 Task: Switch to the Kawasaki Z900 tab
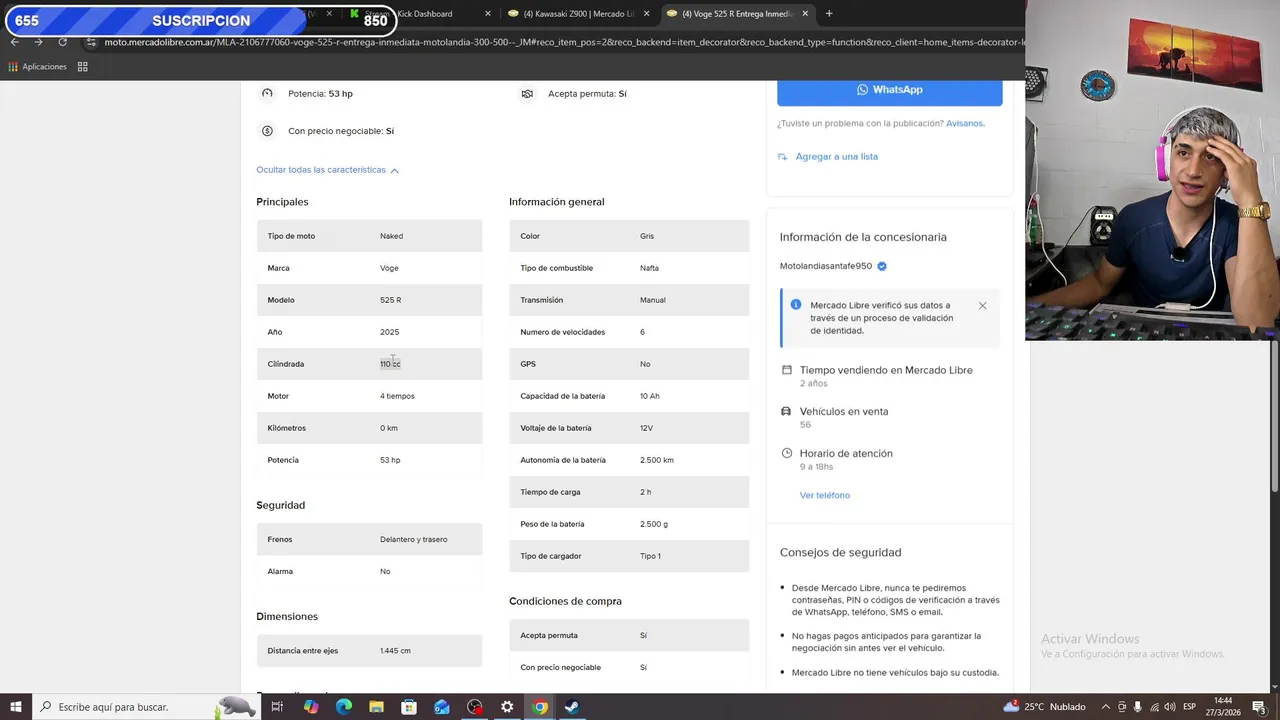click(x=578, y=14)
